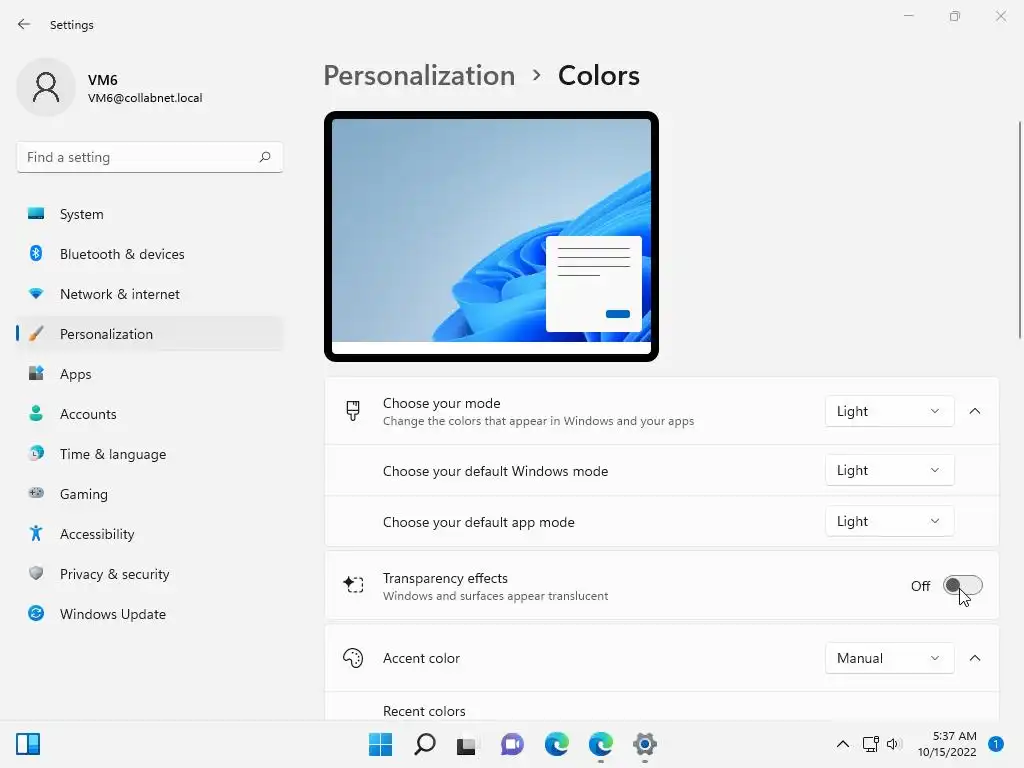Click the brush icon beside Choose your mode
This screenshot has width=1024, height=768.
(x=353, y=411)
